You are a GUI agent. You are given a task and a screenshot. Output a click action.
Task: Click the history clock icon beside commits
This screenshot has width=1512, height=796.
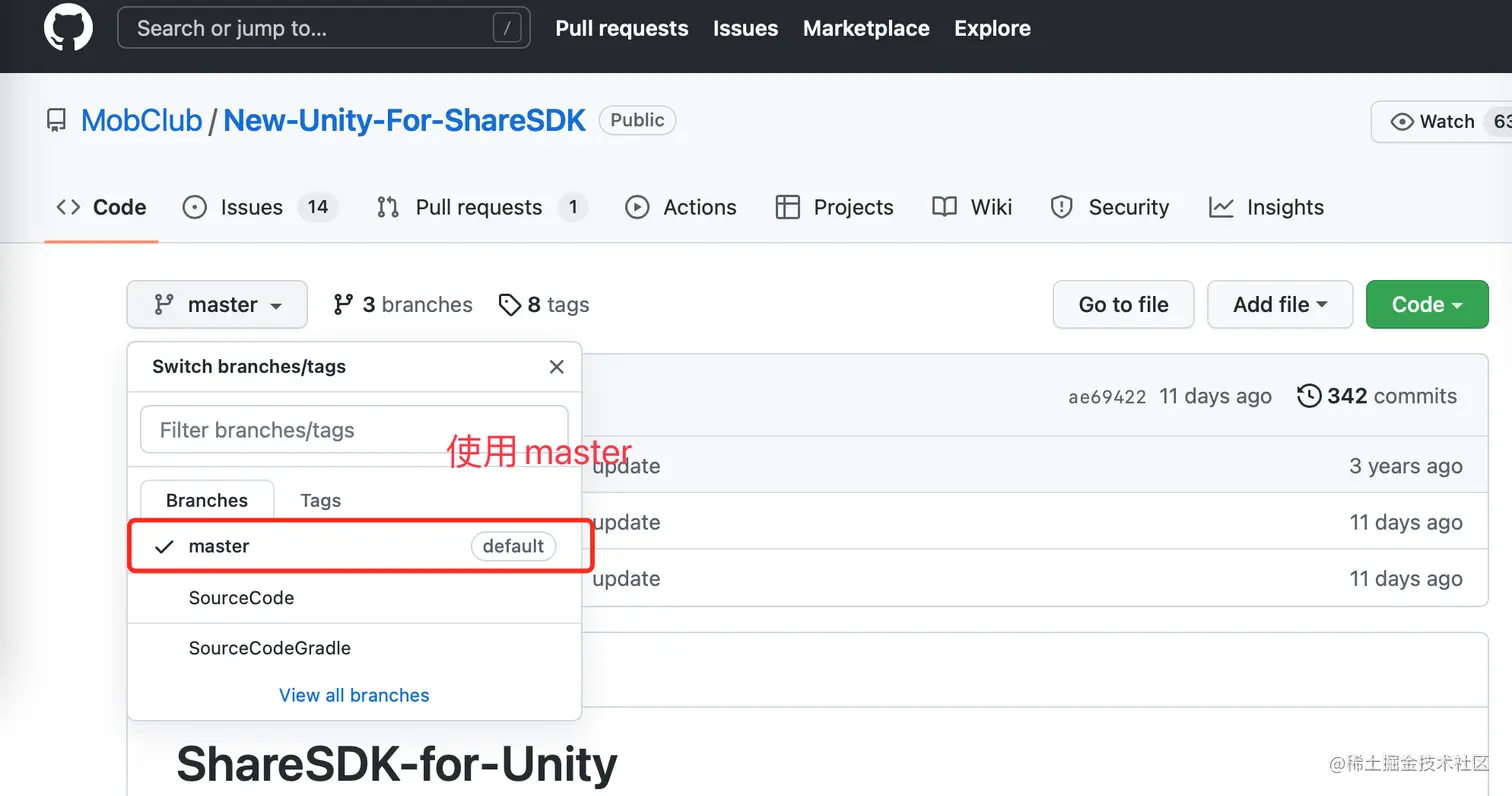(x=1308, y=396)
